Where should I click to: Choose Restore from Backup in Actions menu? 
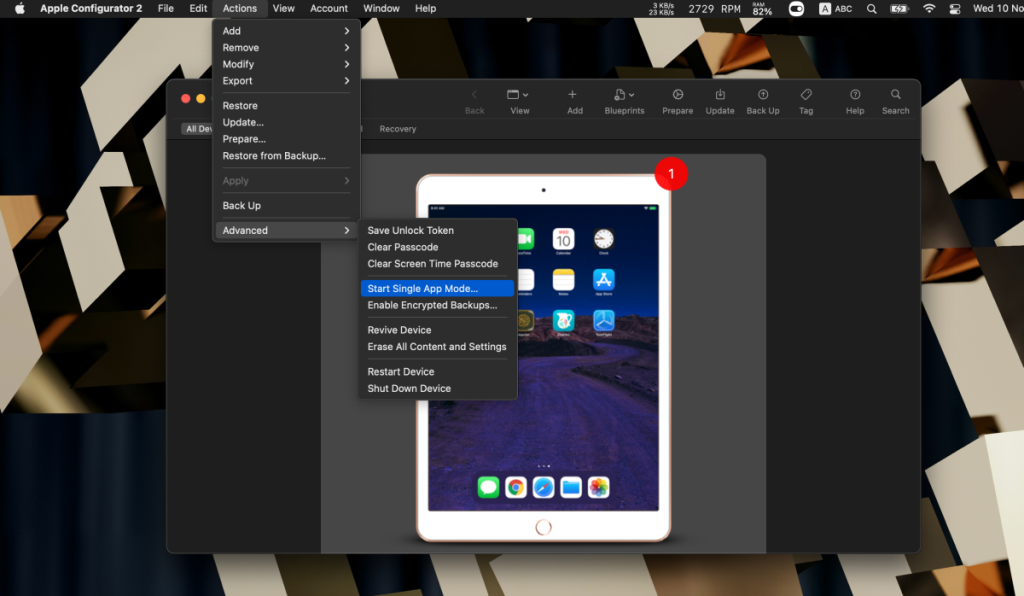pos(282,155)
